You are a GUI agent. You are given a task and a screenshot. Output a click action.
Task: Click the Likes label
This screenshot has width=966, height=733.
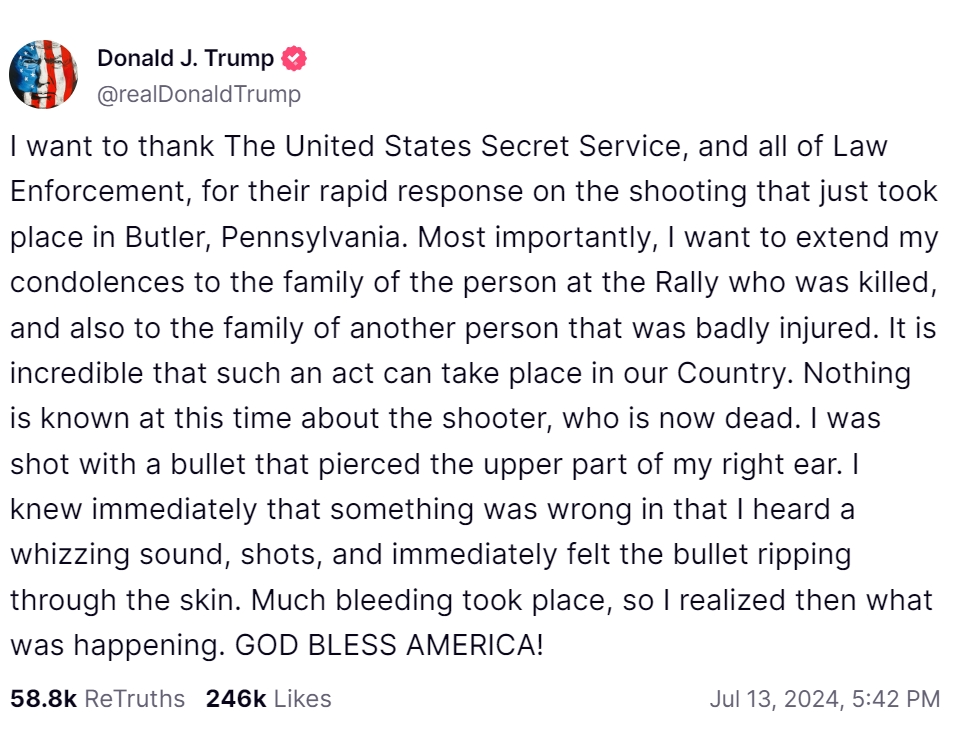tap(302, 699)
